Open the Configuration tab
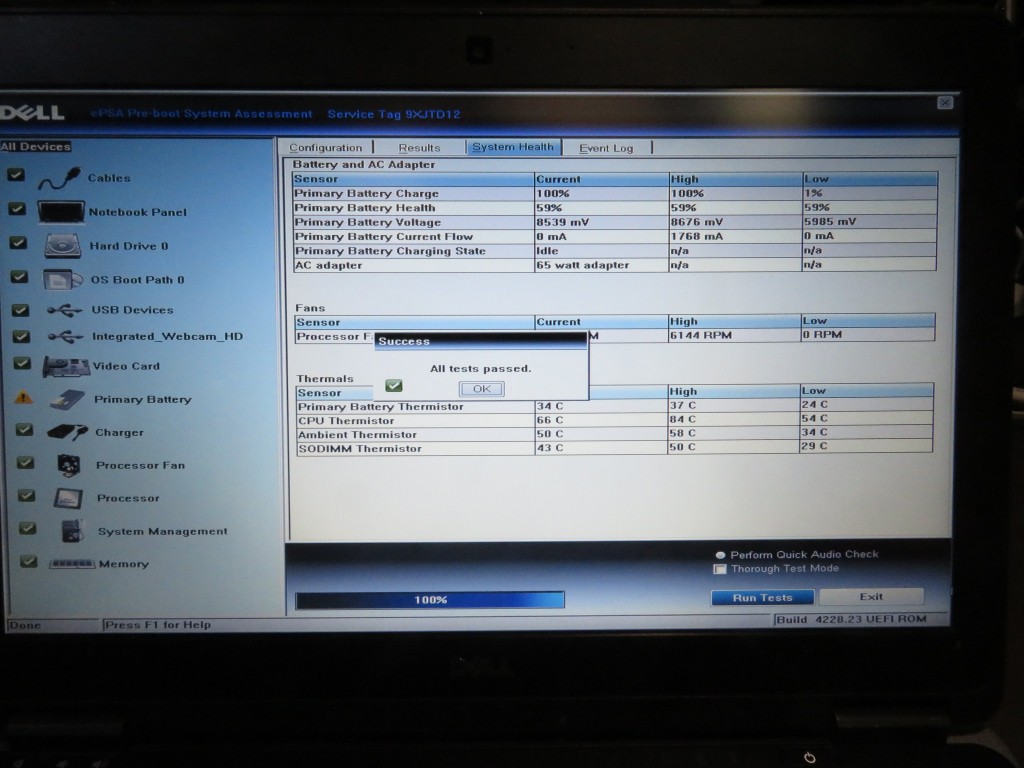1024x768 pixels. 326,148
